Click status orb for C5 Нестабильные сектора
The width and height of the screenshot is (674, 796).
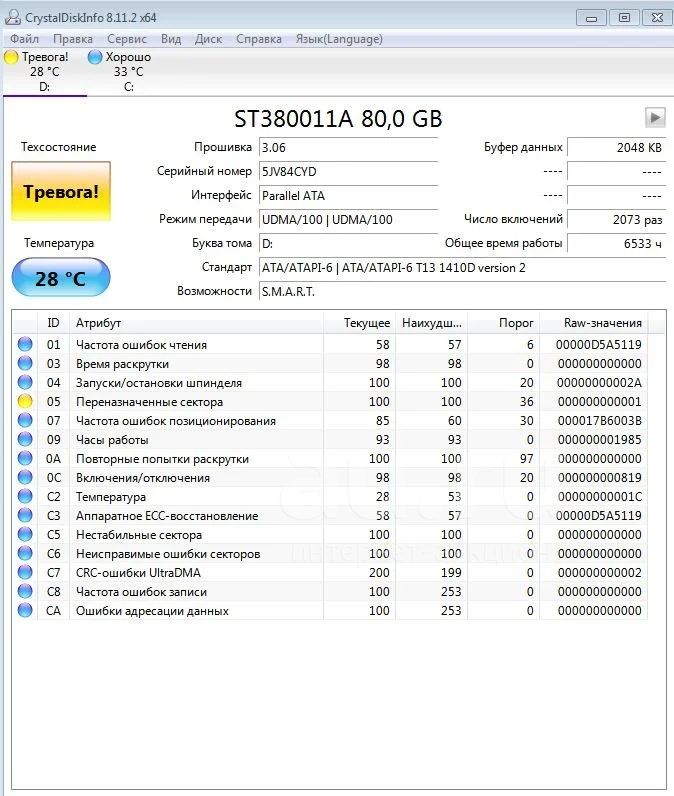(x=25, y=535)
